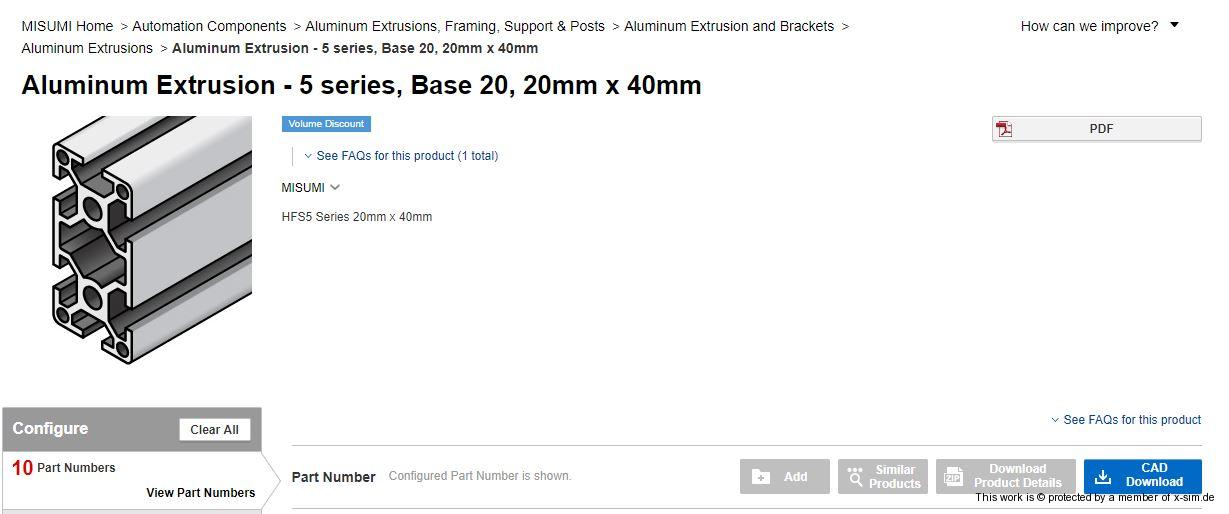Click the Similar Products search icon
This screenshot has height=514, width=1229.
854,477
